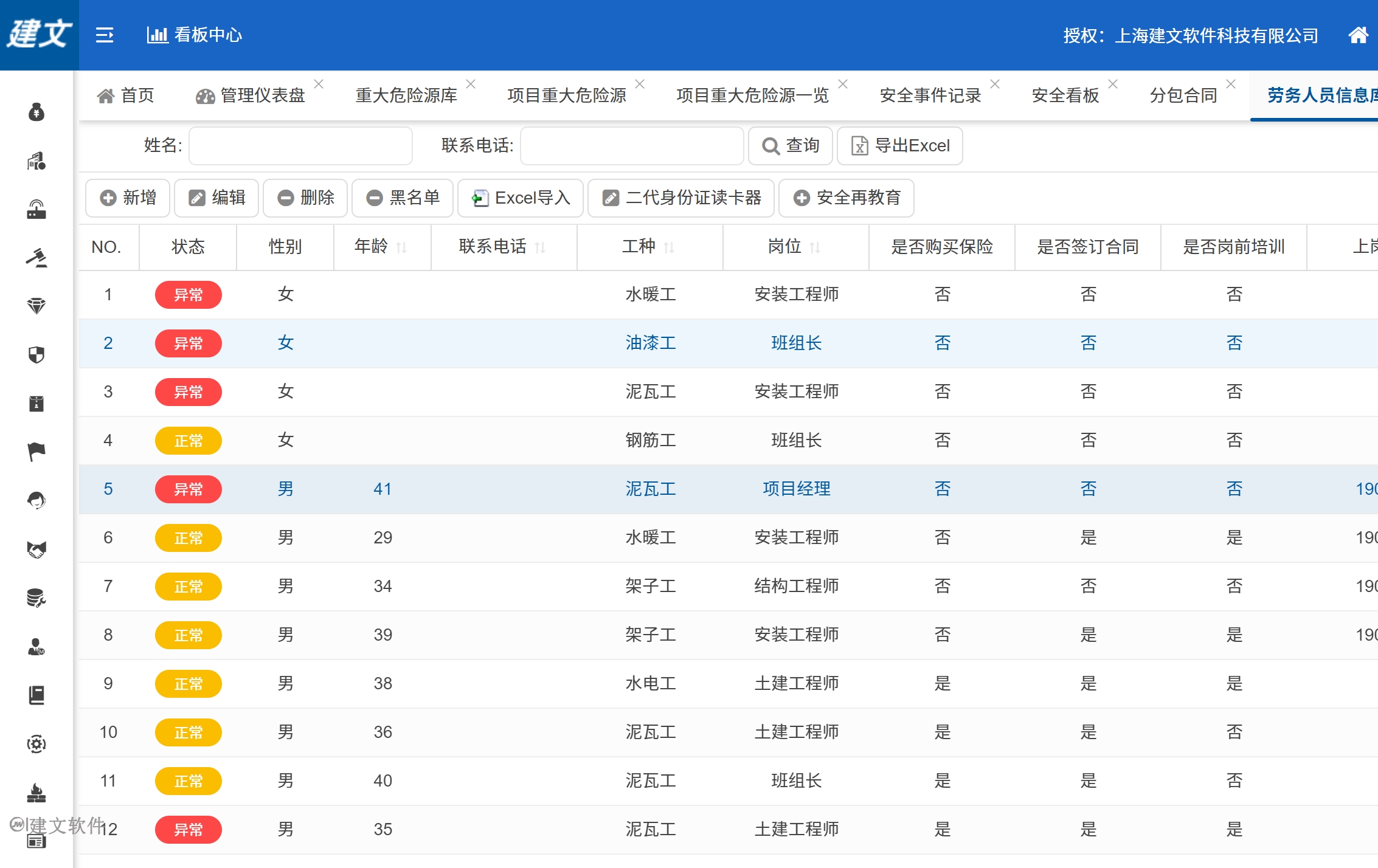Focus the 联系电话 input field
Screen dimensions: 1378x868
pos(632,146)
